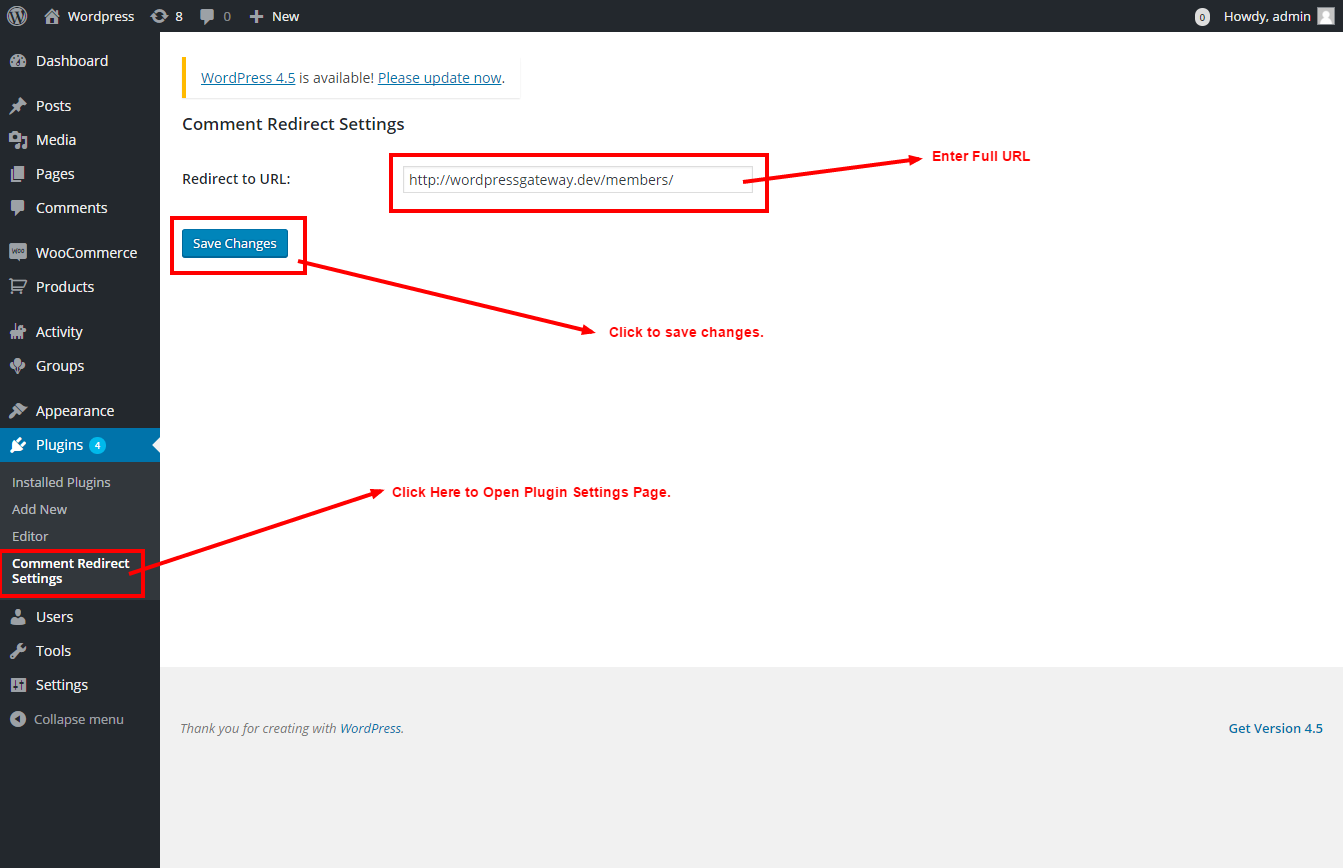This screenshot has width=1343, height=868.
Task: Follow the WordPress 4.5 link
Action: pyautogui.click(x=248, y=78)
